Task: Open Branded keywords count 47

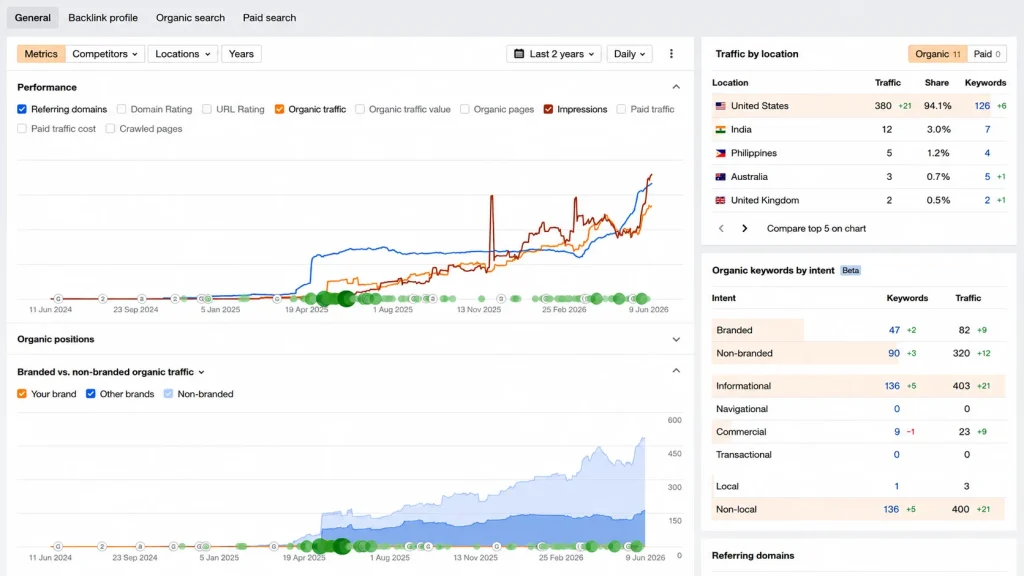Action: (x=894, y=330)
